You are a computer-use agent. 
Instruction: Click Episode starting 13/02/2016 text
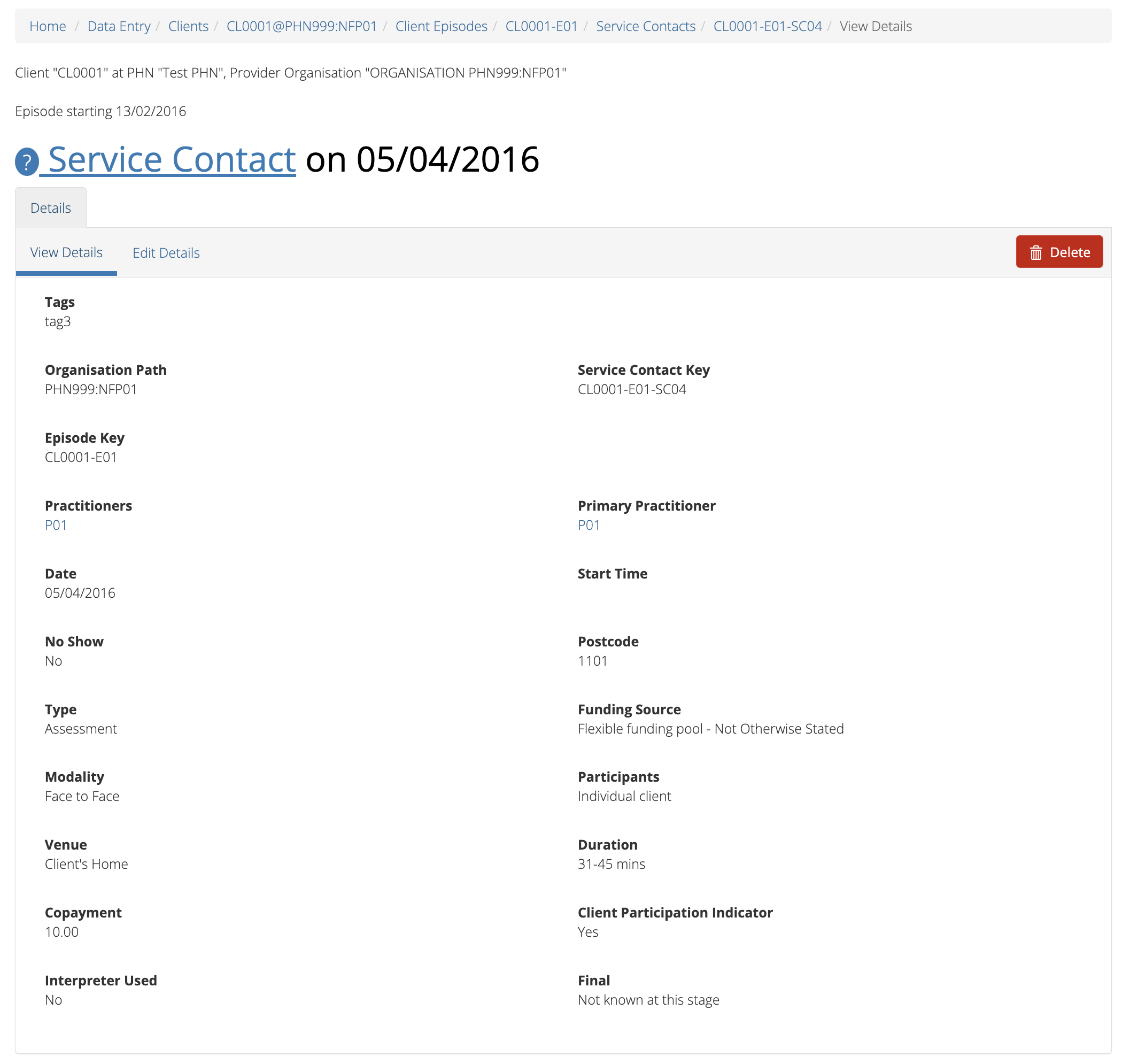(x=100, y=111)
